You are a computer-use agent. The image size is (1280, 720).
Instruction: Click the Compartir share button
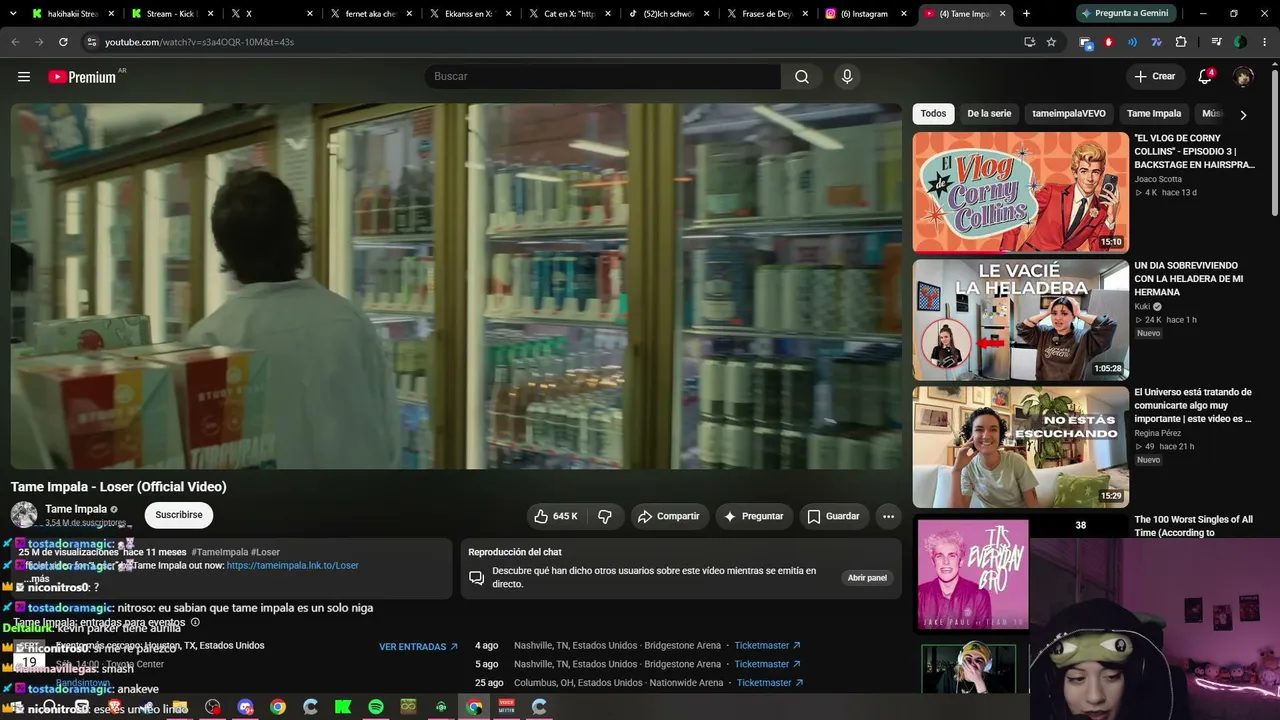click(x=669, y=516)
